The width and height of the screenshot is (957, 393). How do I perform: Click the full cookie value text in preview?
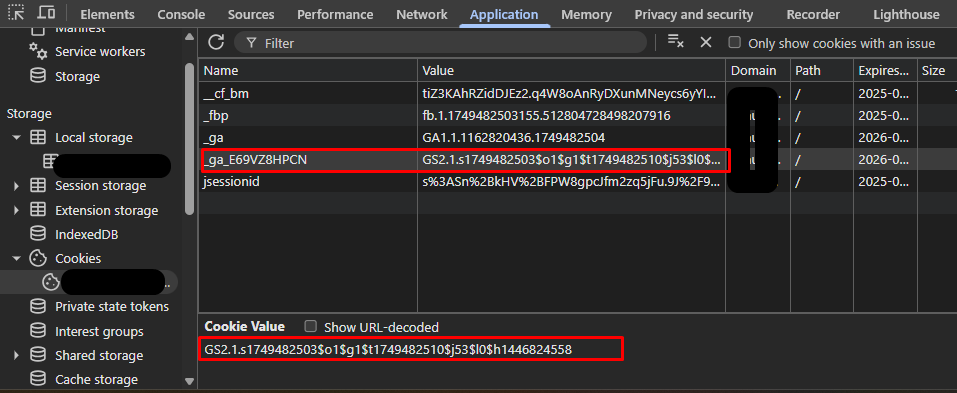[x=388, y=349]
